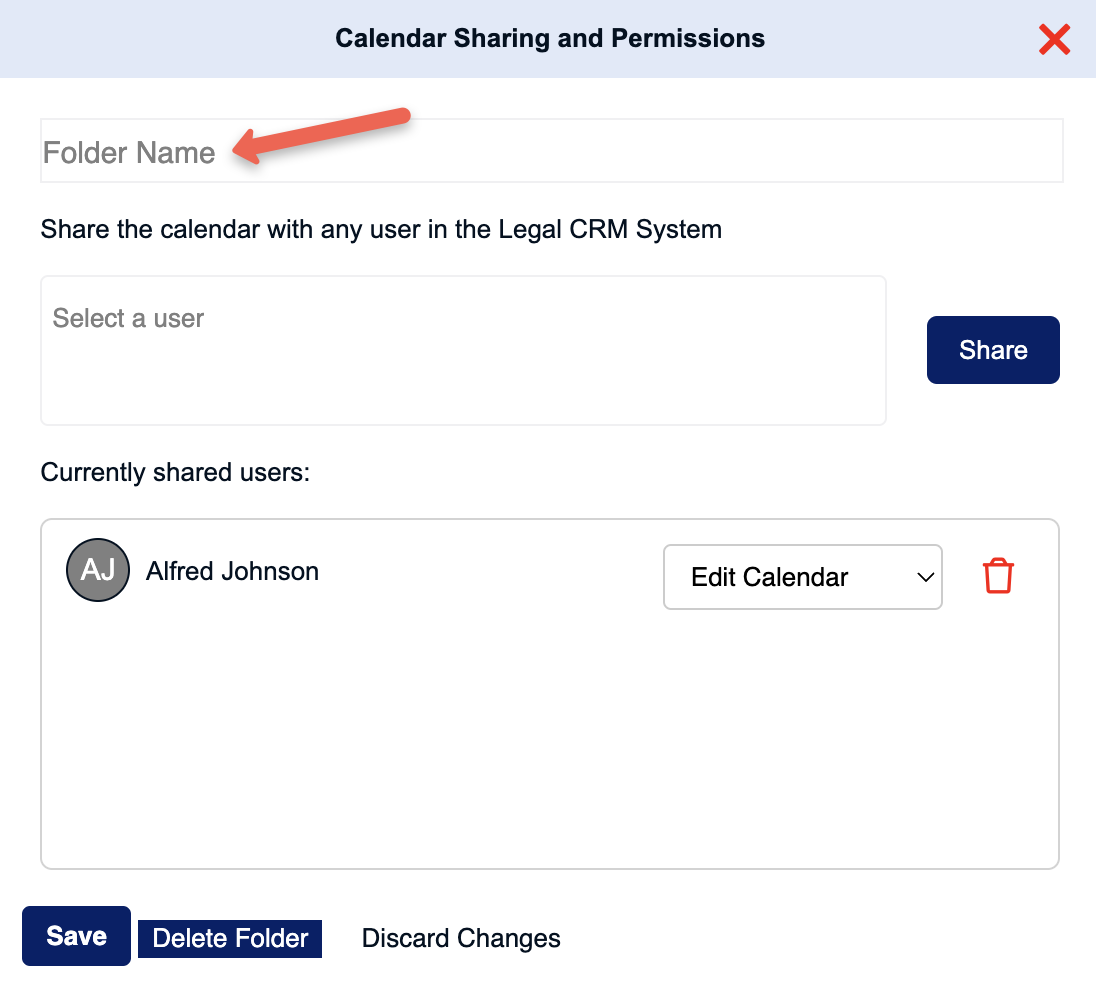Remove Alfred Johnson using the trash icon

pyautogui.click(x=998, y=575)
